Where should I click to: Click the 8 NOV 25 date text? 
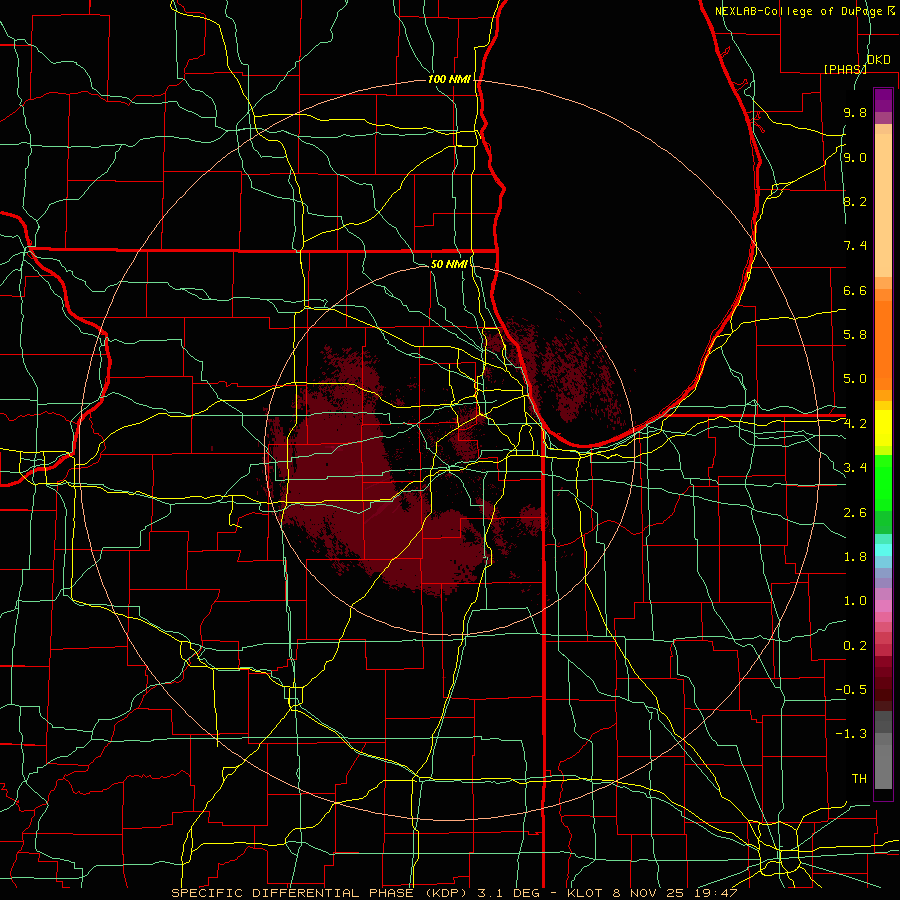(650, 893)
